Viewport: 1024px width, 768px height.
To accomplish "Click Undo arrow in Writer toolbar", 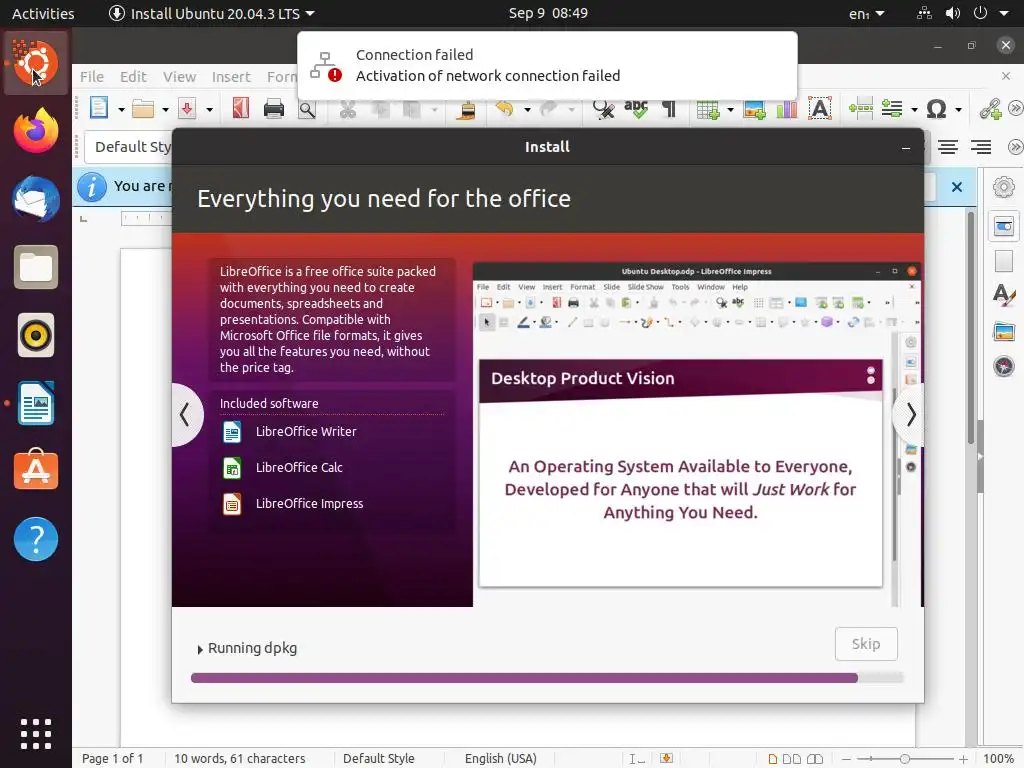I will point(504,108).
